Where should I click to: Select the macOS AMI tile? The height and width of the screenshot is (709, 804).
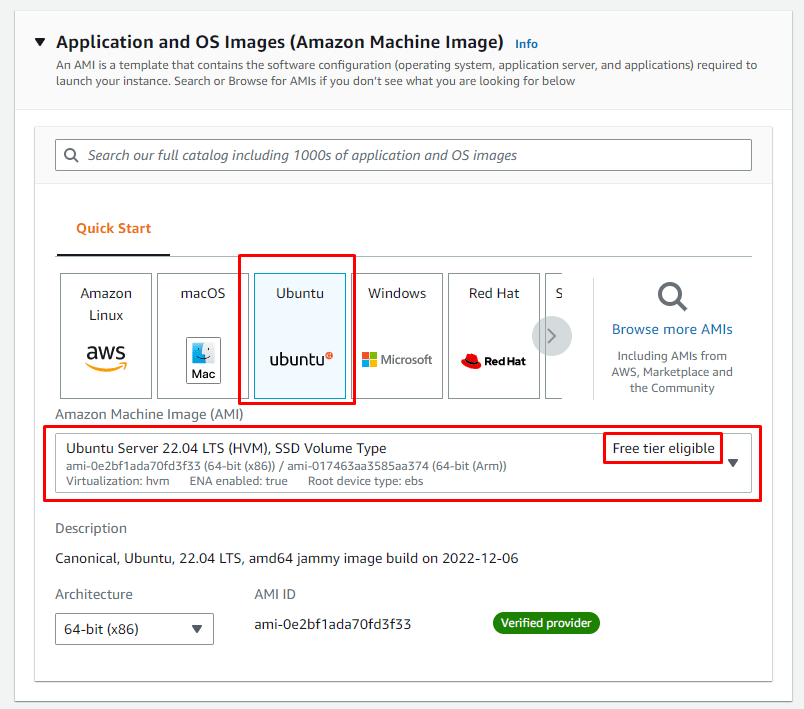click(x=203, y=336)
